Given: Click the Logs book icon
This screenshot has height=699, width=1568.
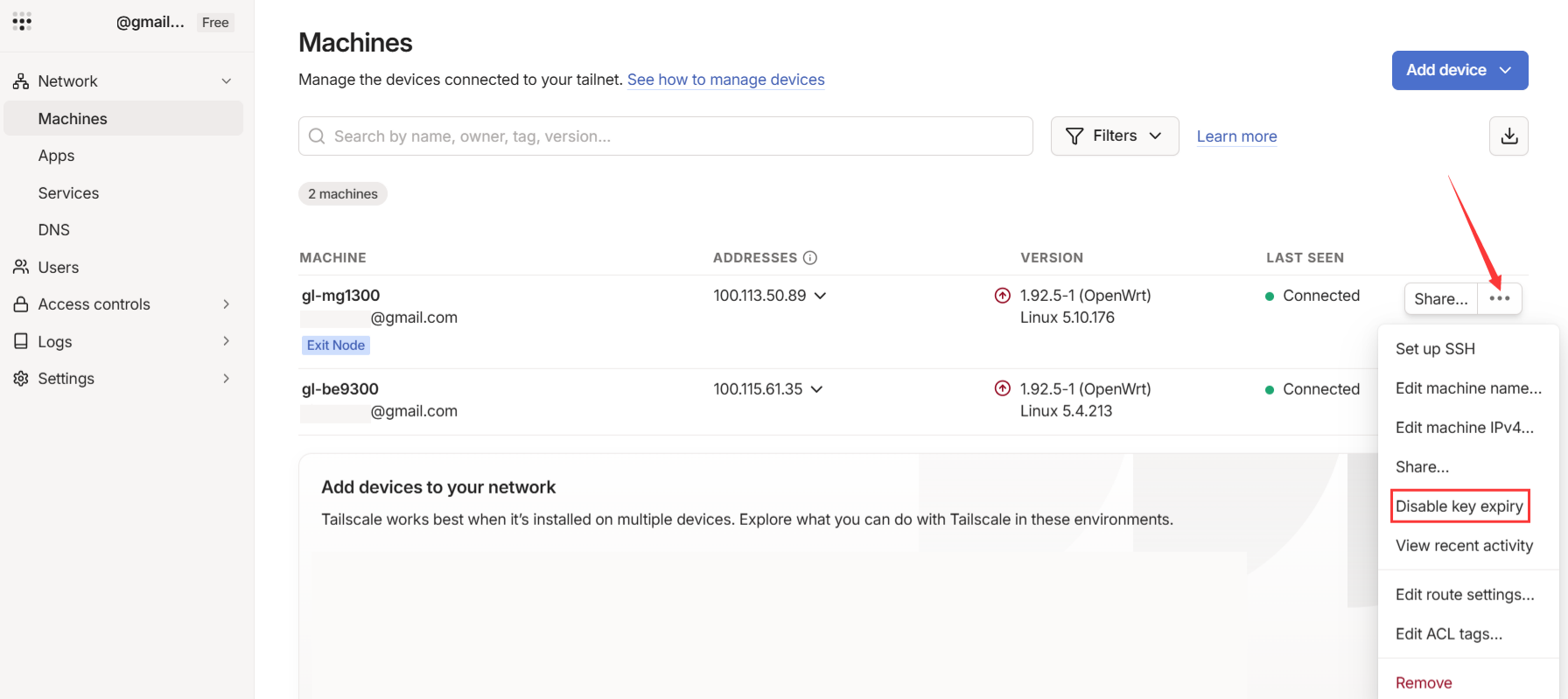Looking at the screenshot, I should tap(21, 341).
